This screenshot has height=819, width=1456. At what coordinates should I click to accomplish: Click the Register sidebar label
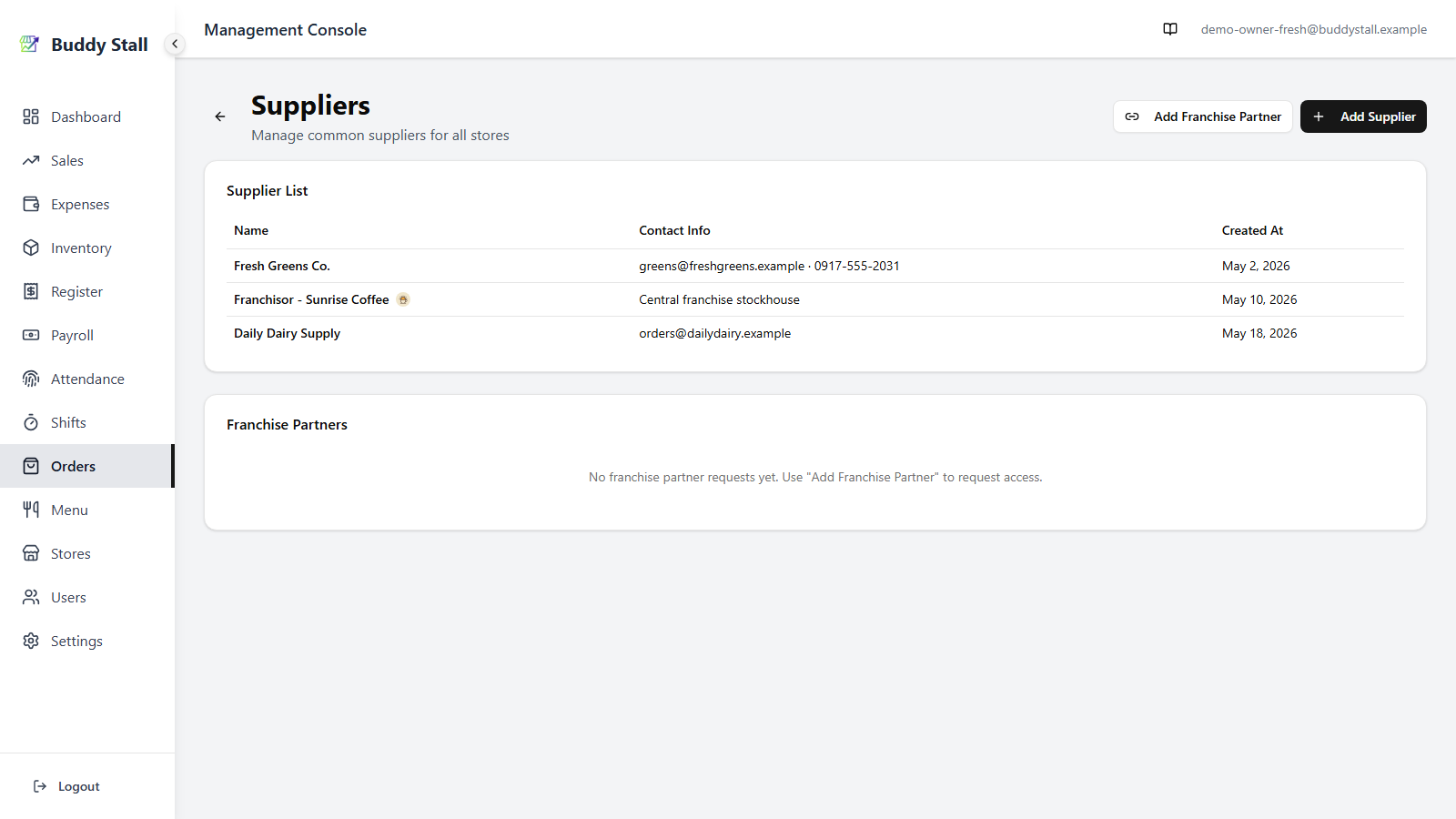pos(76,291)
